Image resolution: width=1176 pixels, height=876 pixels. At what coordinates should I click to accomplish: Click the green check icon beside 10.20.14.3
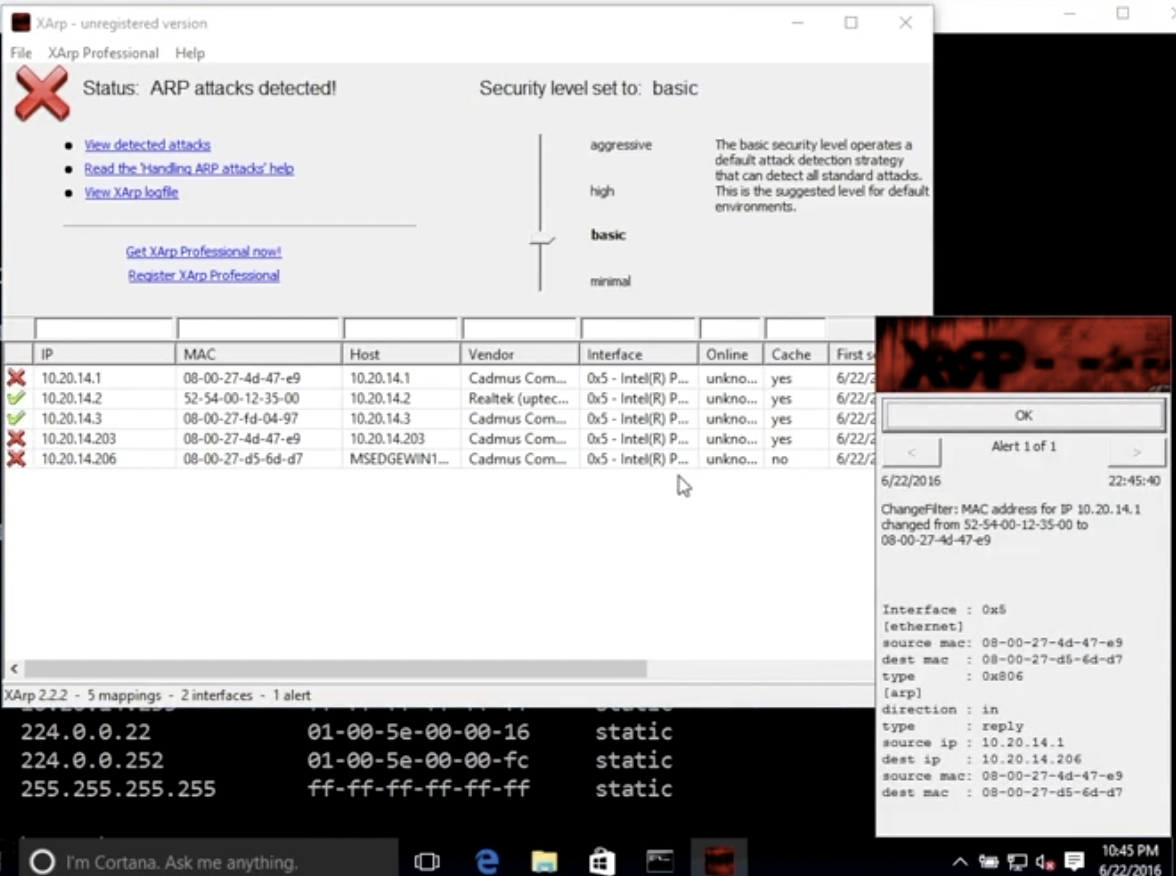click(16, 418)
